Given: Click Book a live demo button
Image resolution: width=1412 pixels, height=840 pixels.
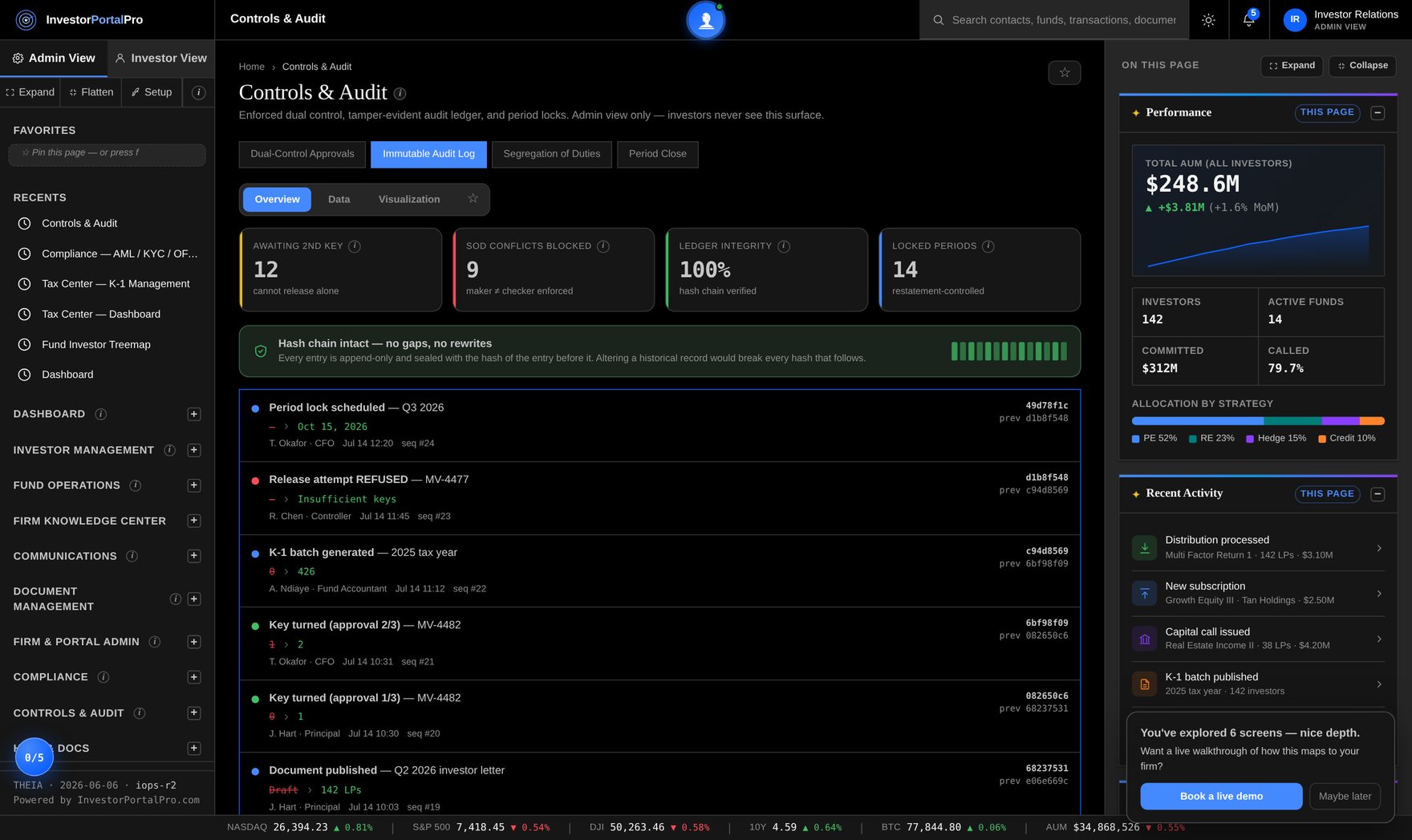Looking at the screenshot, I should (1221, 796).
